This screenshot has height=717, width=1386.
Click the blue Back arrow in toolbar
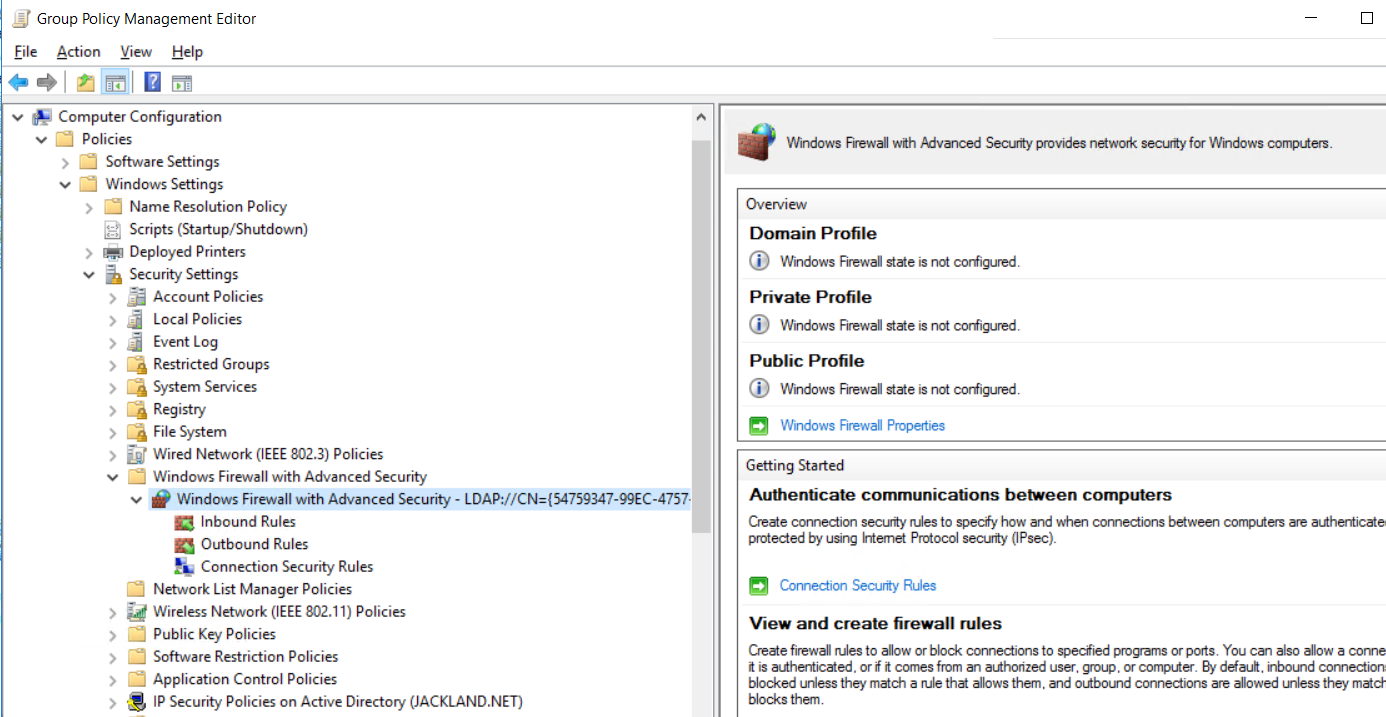click(18, 82)
